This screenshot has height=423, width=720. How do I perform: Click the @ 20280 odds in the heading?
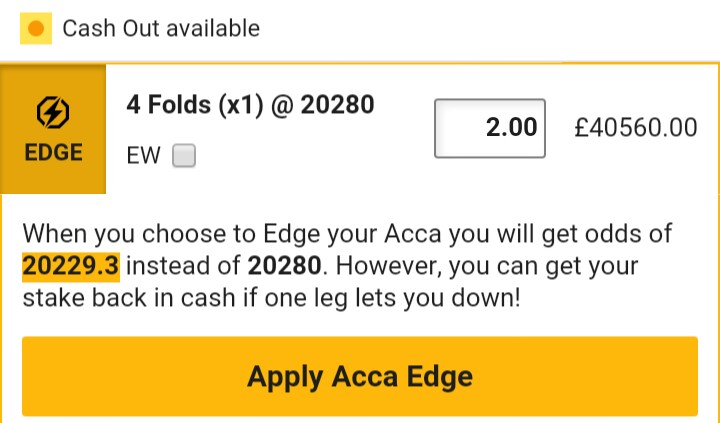(322, 105)
